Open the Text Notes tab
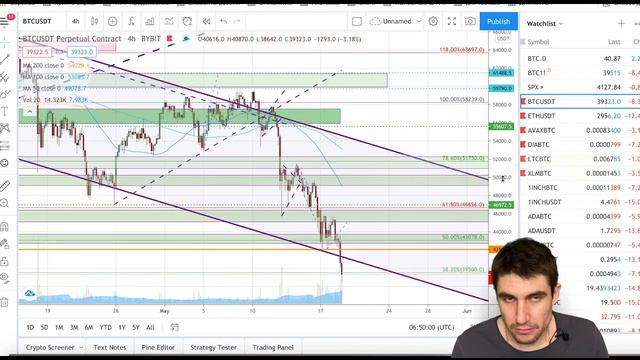The width and height of the screenshot is (640, 360). 110,347
